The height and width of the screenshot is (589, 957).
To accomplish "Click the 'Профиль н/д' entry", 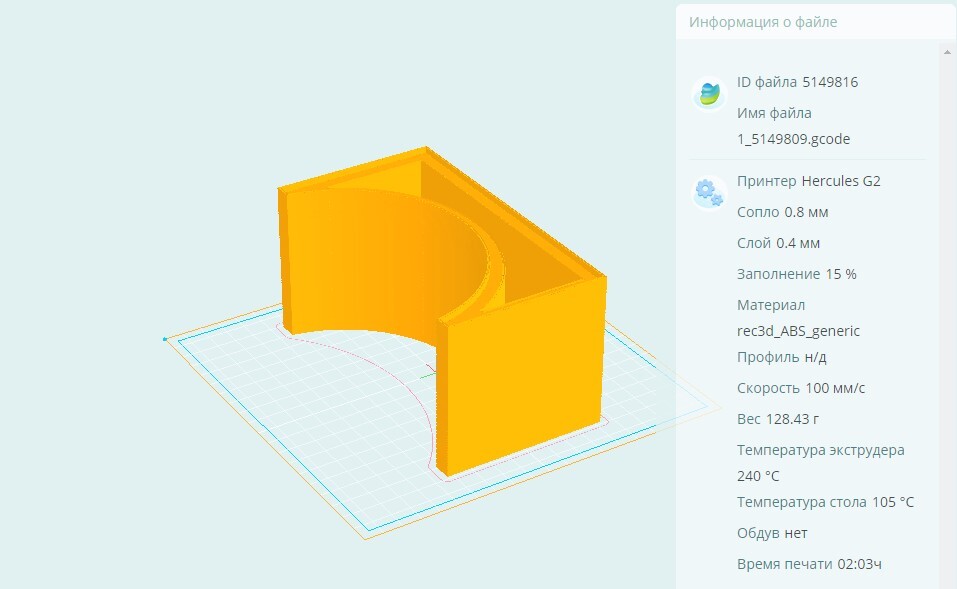I will [x=782, y=358].
